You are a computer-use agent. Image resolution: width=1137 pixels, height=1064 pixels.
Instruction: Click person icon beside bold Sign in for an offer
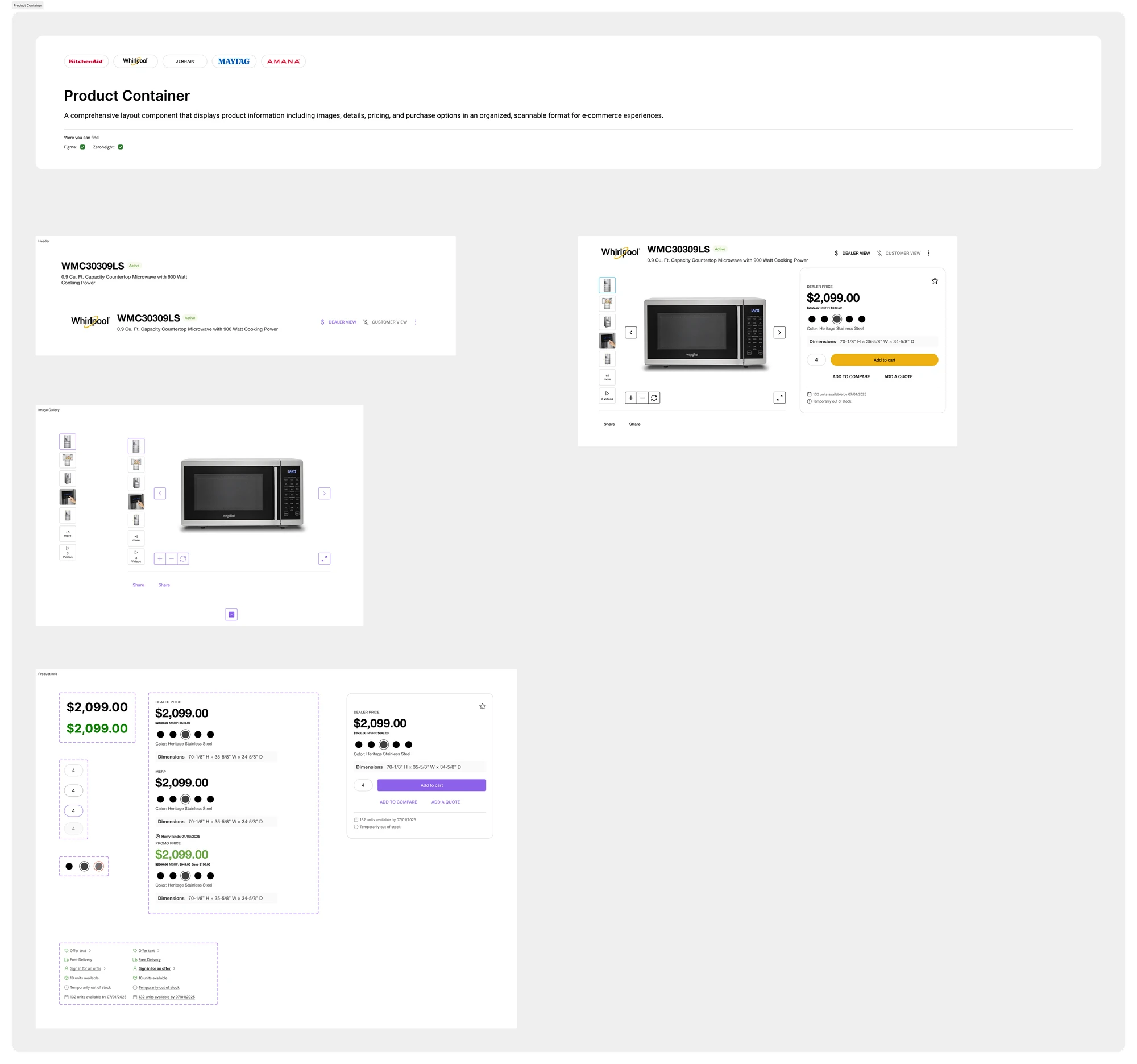pos(135,968)
